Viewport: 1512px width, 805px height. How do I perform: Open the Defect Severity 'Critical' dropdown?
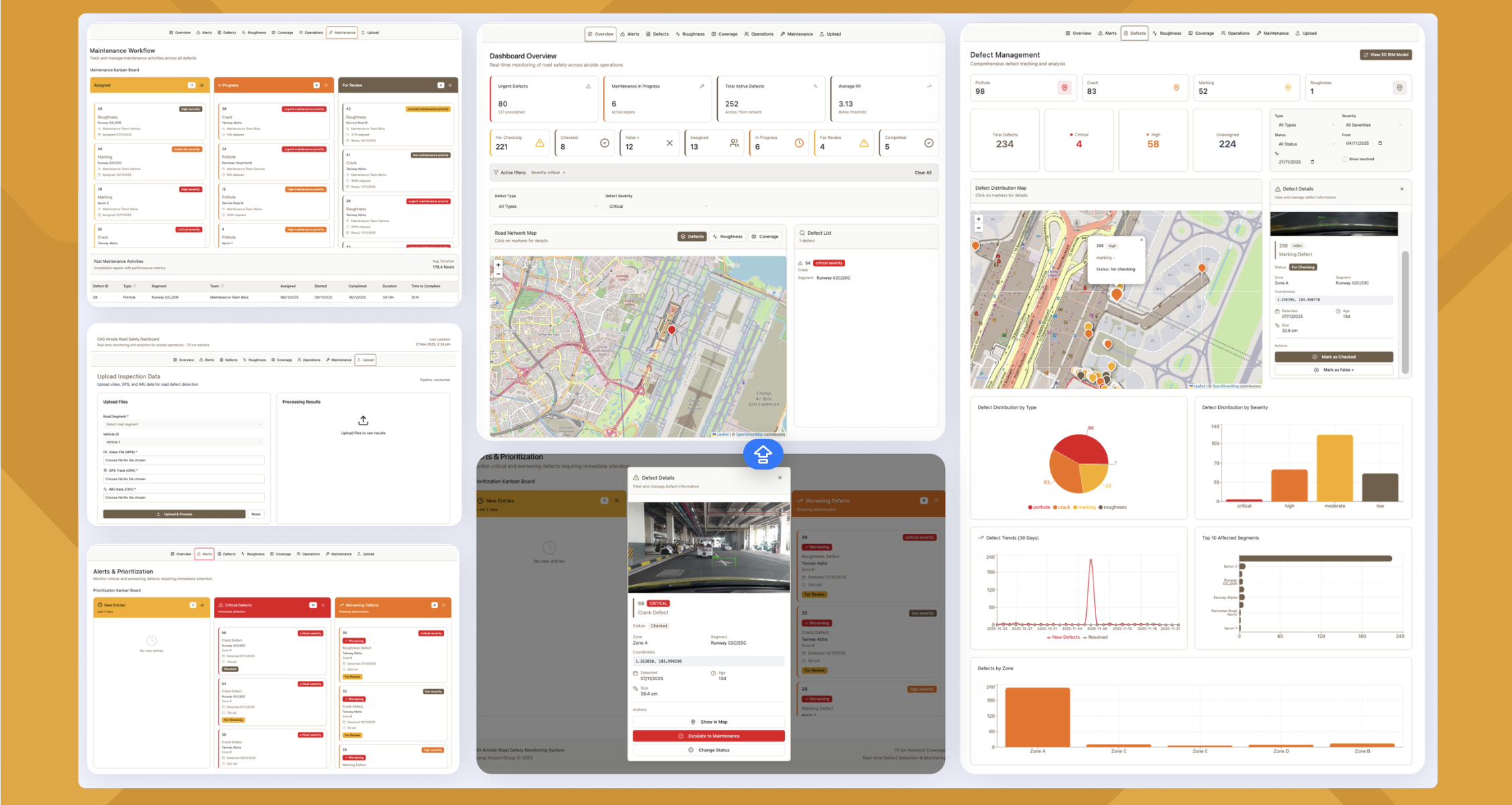(657, 207)
